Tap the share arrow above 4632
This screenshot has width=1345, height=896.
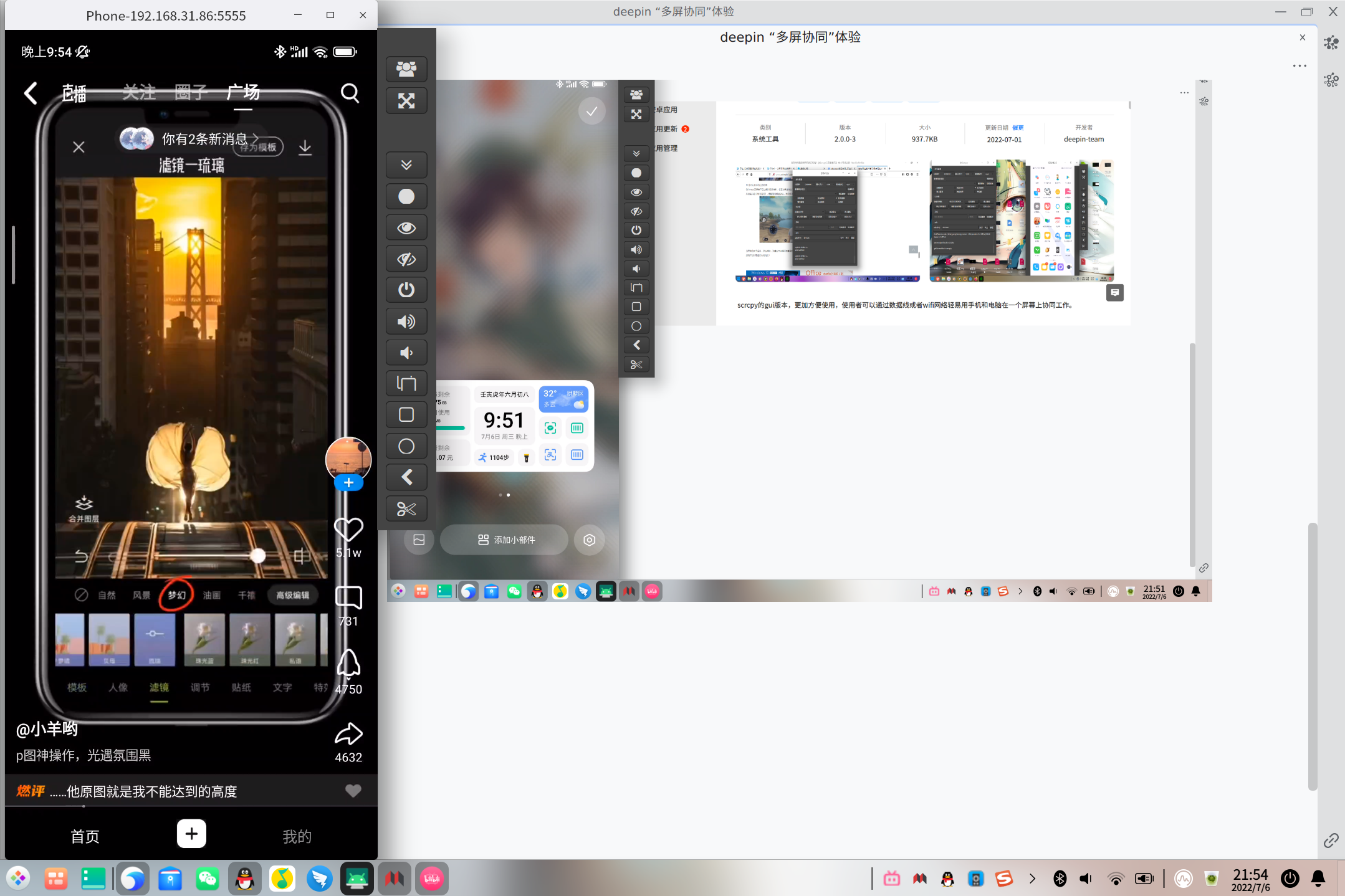pos(348,734)
